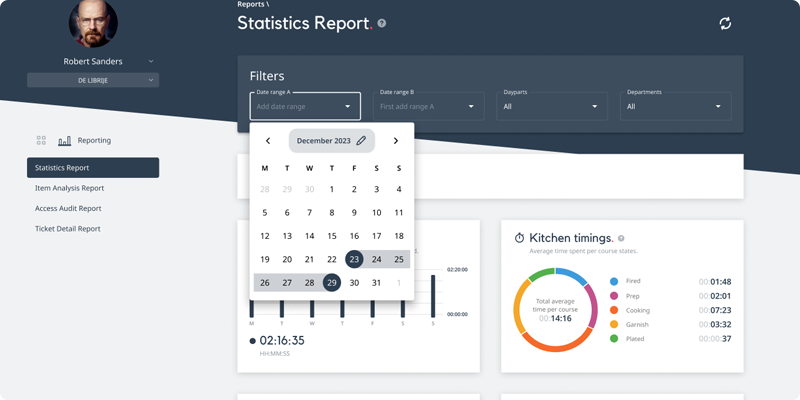The width and height of the screenshot is (800, 400).
Task: Click the Reports breadcrumb link
Action: tap(251, 4)
